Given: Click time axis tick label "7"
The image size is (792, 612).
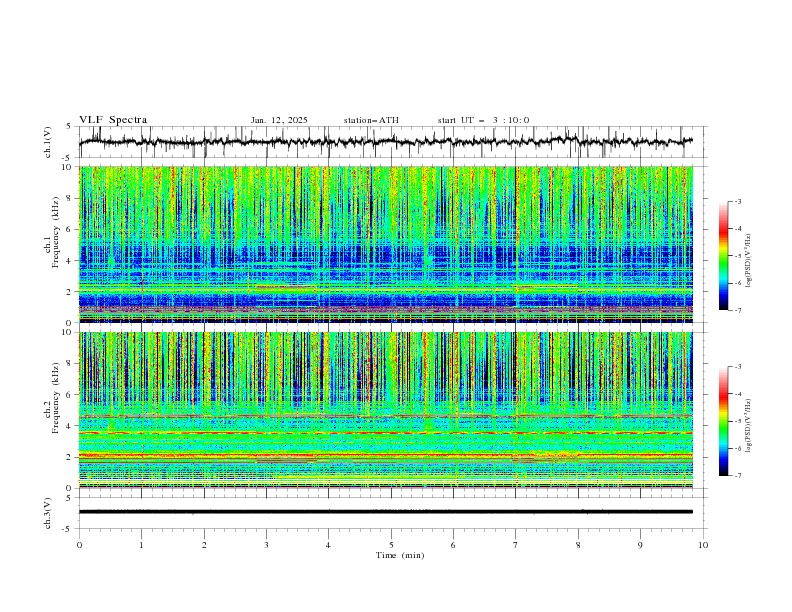Looking at the screenshot, I should point(516,546).
